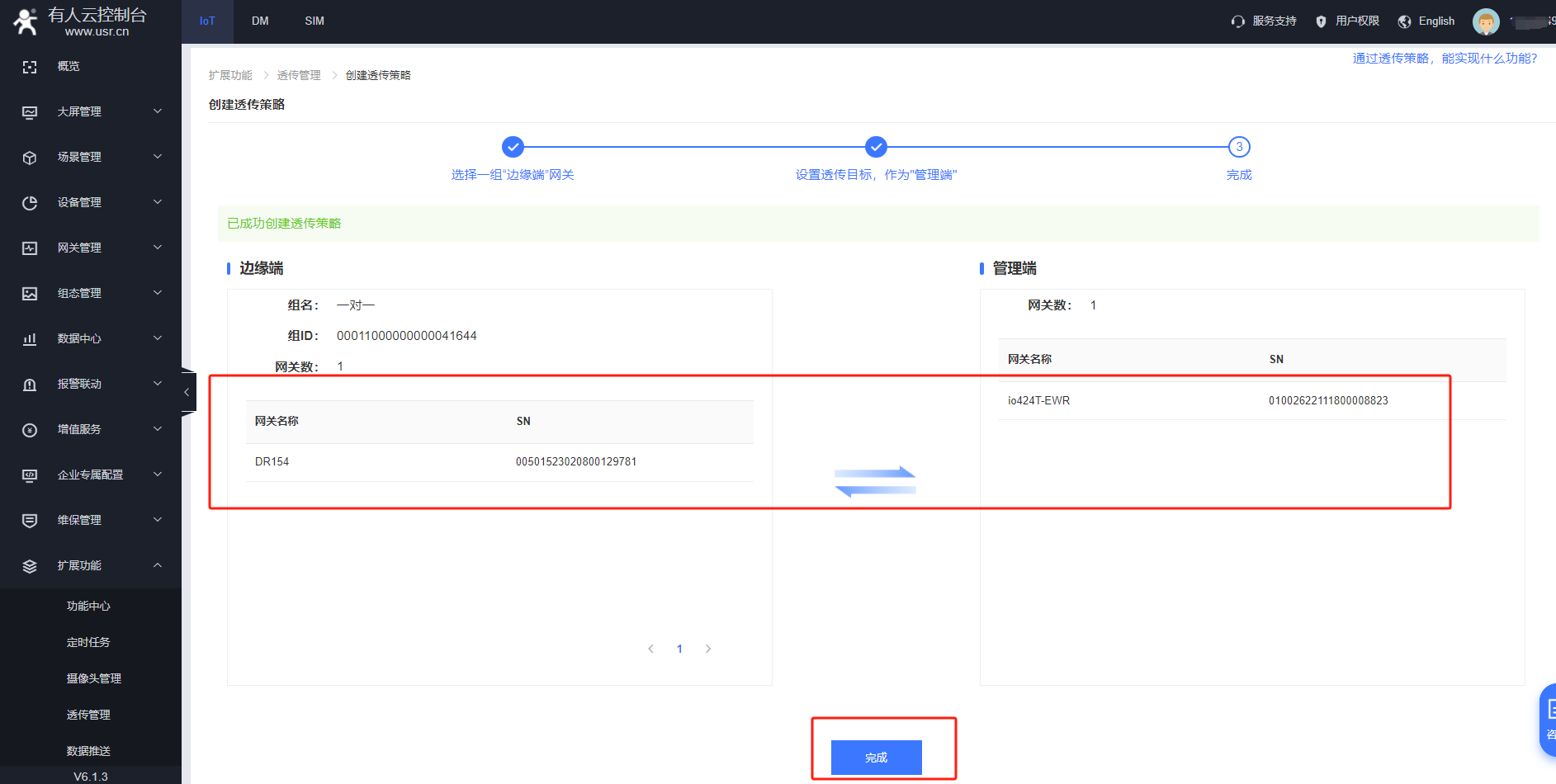The image size is (1556, 784).
Task: Expand the 设备管理 menu chevron
Action: (158, 202)
